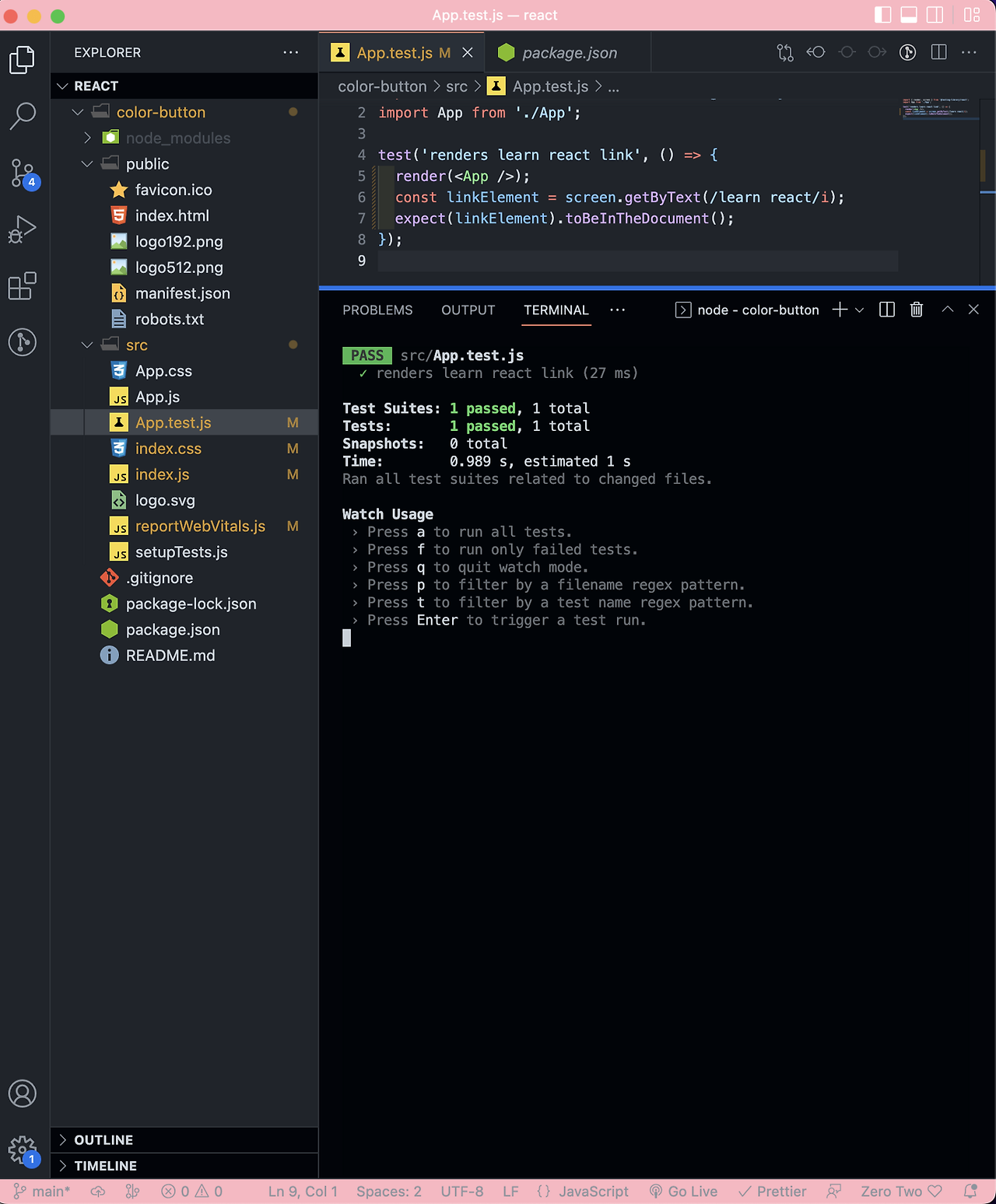This screenshot has width=996, height=1204.
Task: Open Manage settings gear icon
Action: pos(23,1150)
